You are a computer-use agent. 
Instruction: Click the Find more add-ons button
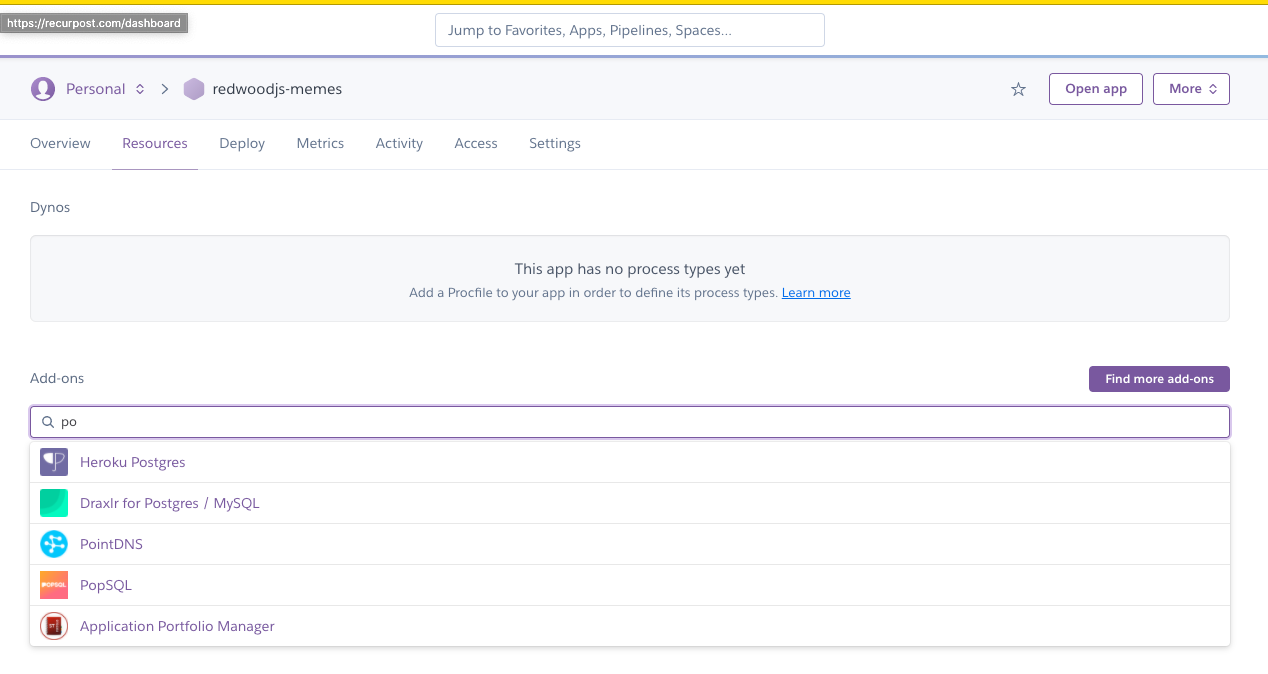(x=1159, y=379)
